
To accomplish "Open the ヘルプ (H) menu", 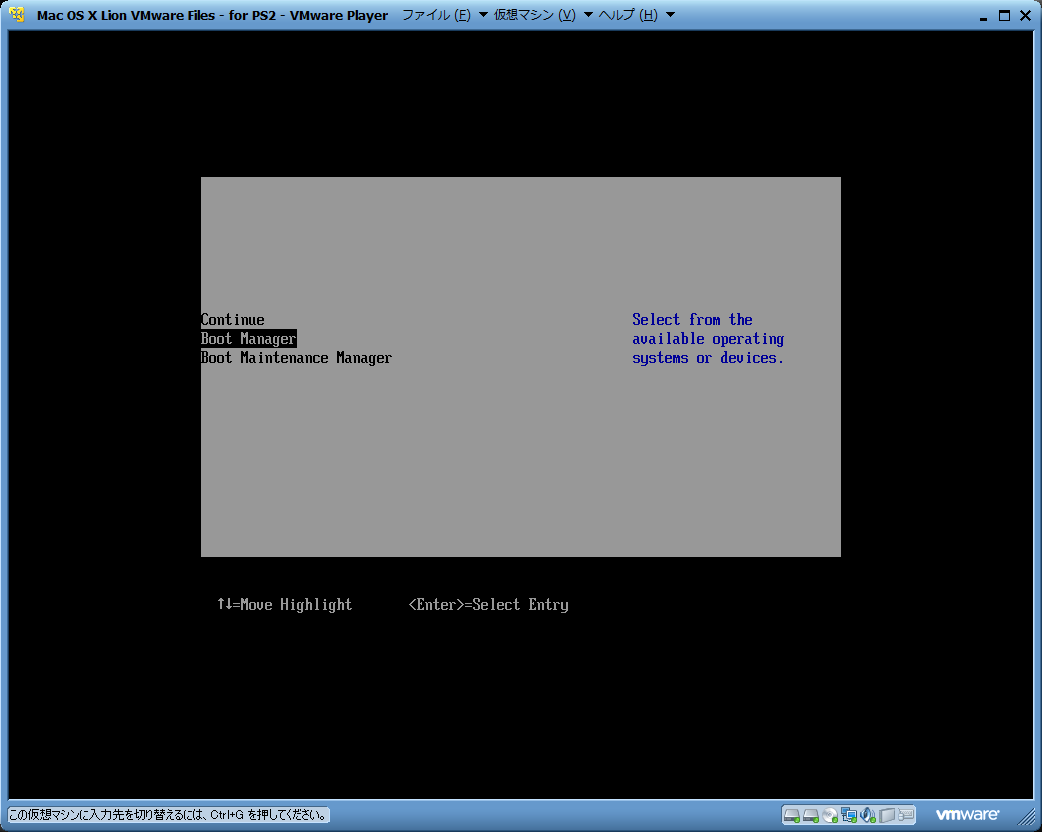I will [628, 15].
